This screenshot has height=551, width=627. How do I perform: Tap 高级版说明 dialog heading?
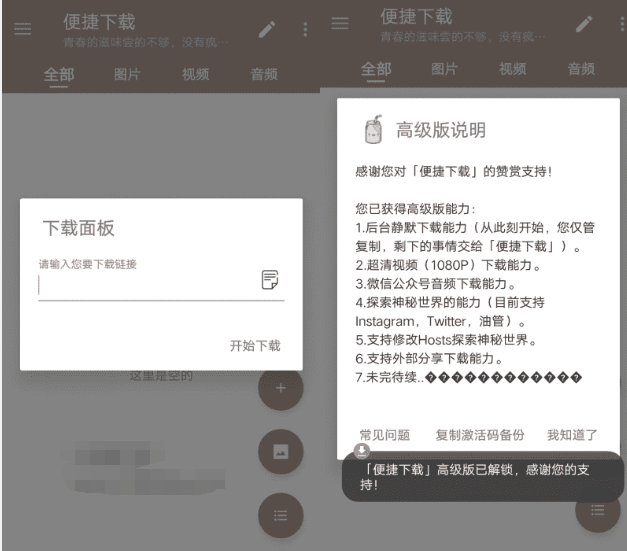[x=441, y=130]
